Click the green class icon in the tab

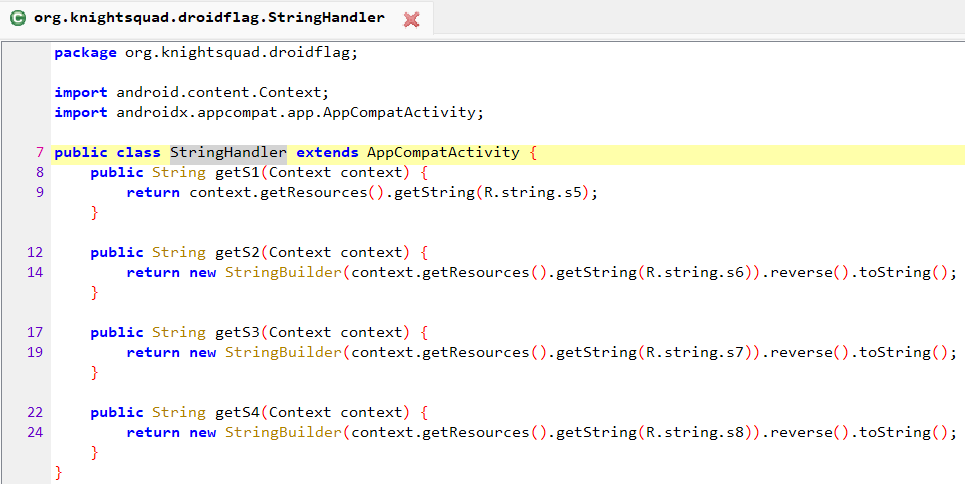(x=18, y=18)
